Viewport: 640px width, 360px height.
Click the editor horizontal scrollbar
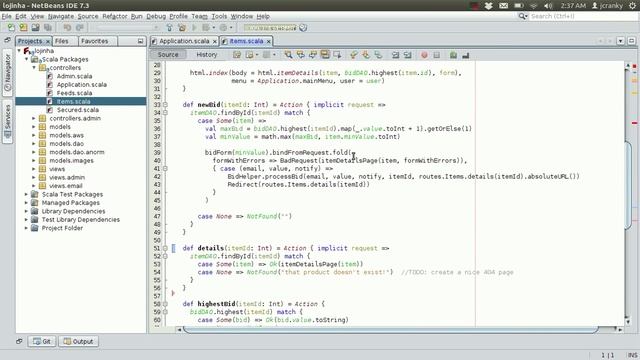pyautogui.click(x=391, y=329)
